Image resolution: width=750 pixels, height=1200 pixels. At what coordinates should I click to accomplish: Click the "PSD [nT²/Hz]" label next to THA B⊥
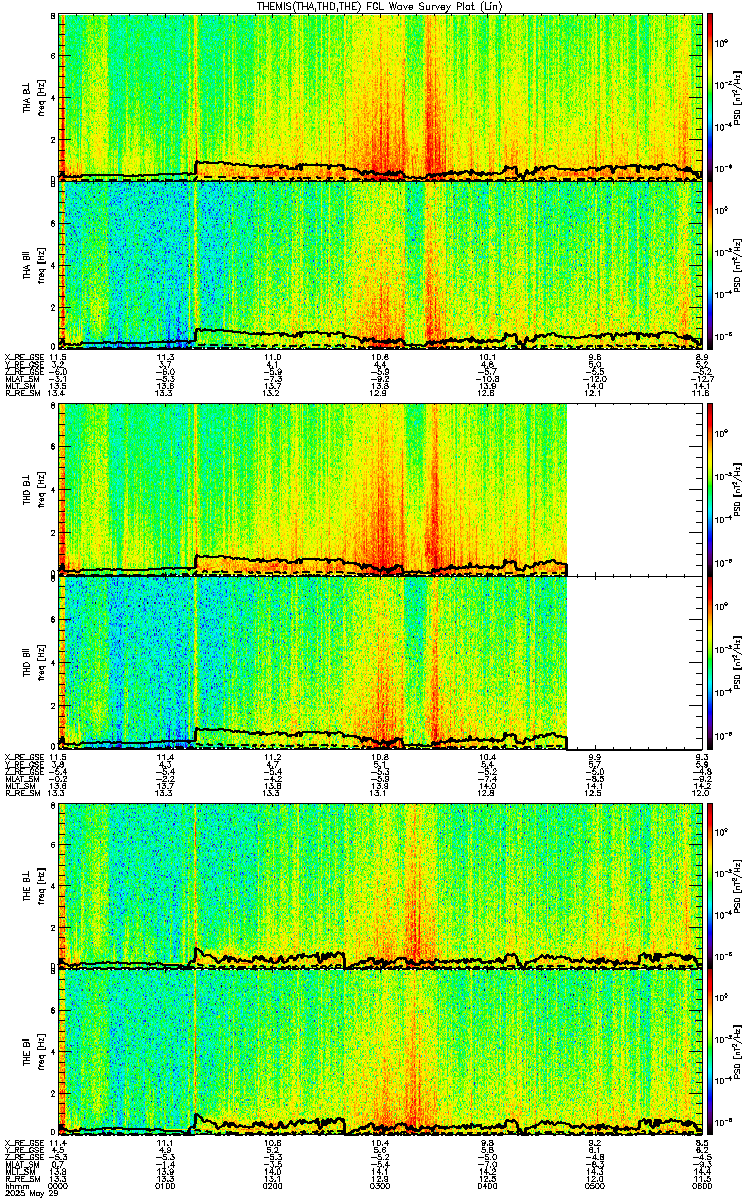(x=736, y=96)
